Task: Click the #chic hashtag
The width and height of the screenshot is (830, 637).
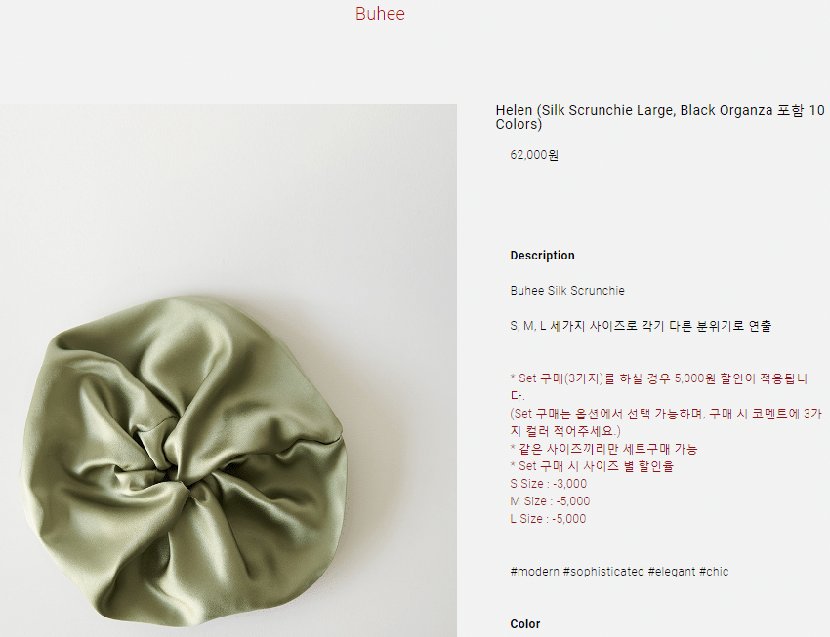Action: [x=714, y=572]
